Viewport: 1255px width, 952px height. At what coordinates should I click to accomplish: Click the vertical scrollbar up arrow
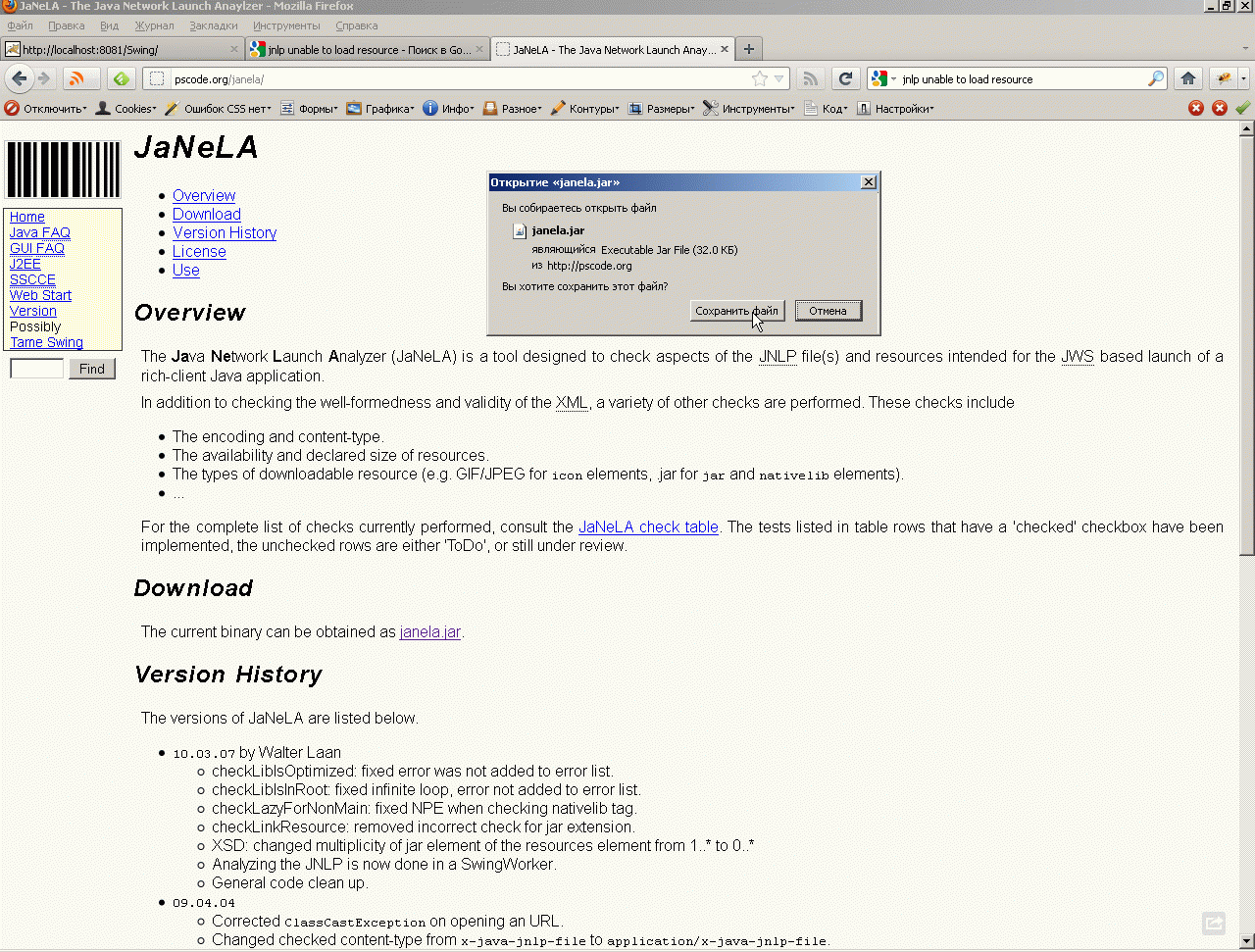coord(1247,128)
